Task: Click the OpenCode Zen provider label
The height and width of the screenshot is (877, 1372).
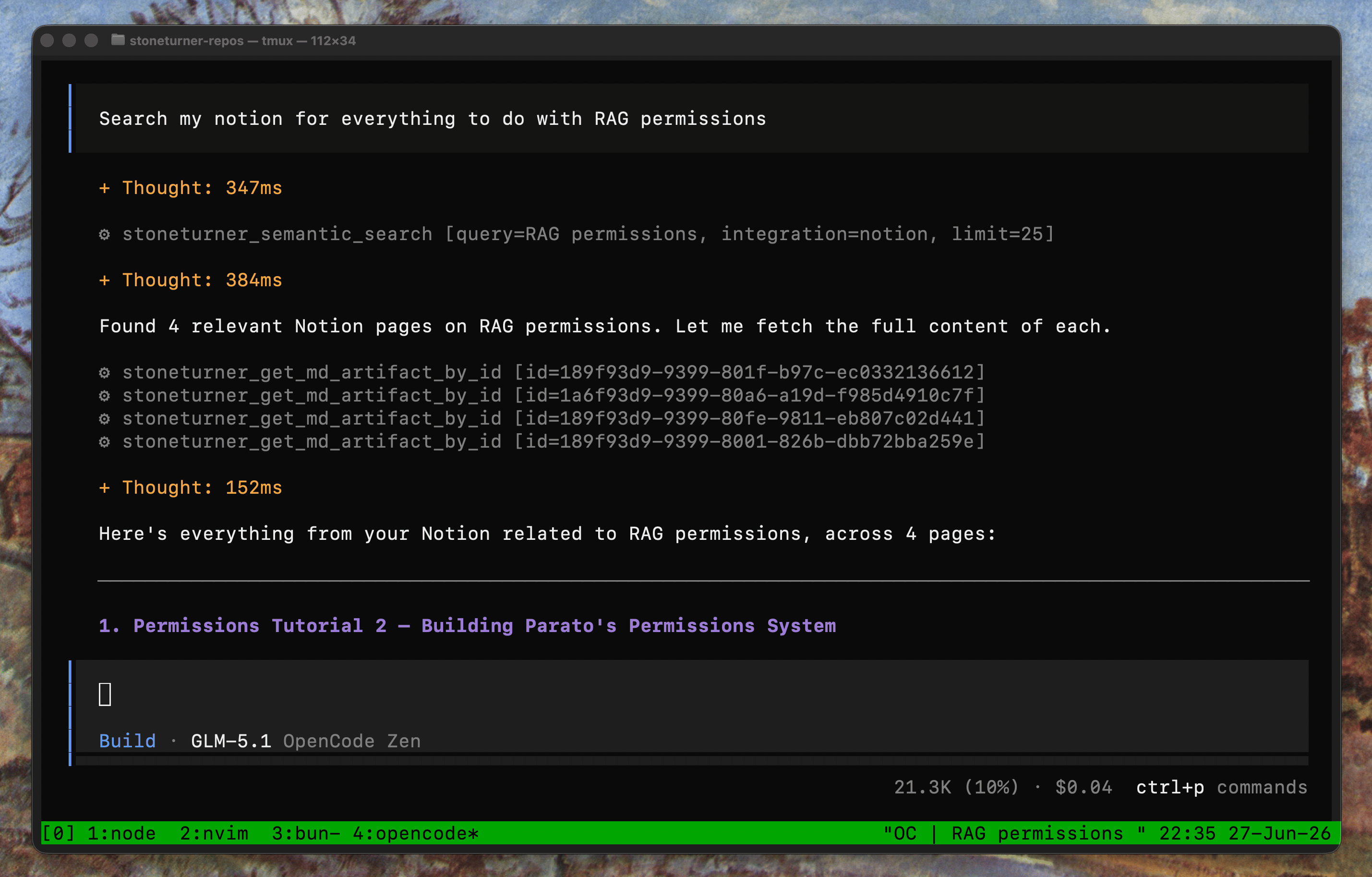Action: 351,741
